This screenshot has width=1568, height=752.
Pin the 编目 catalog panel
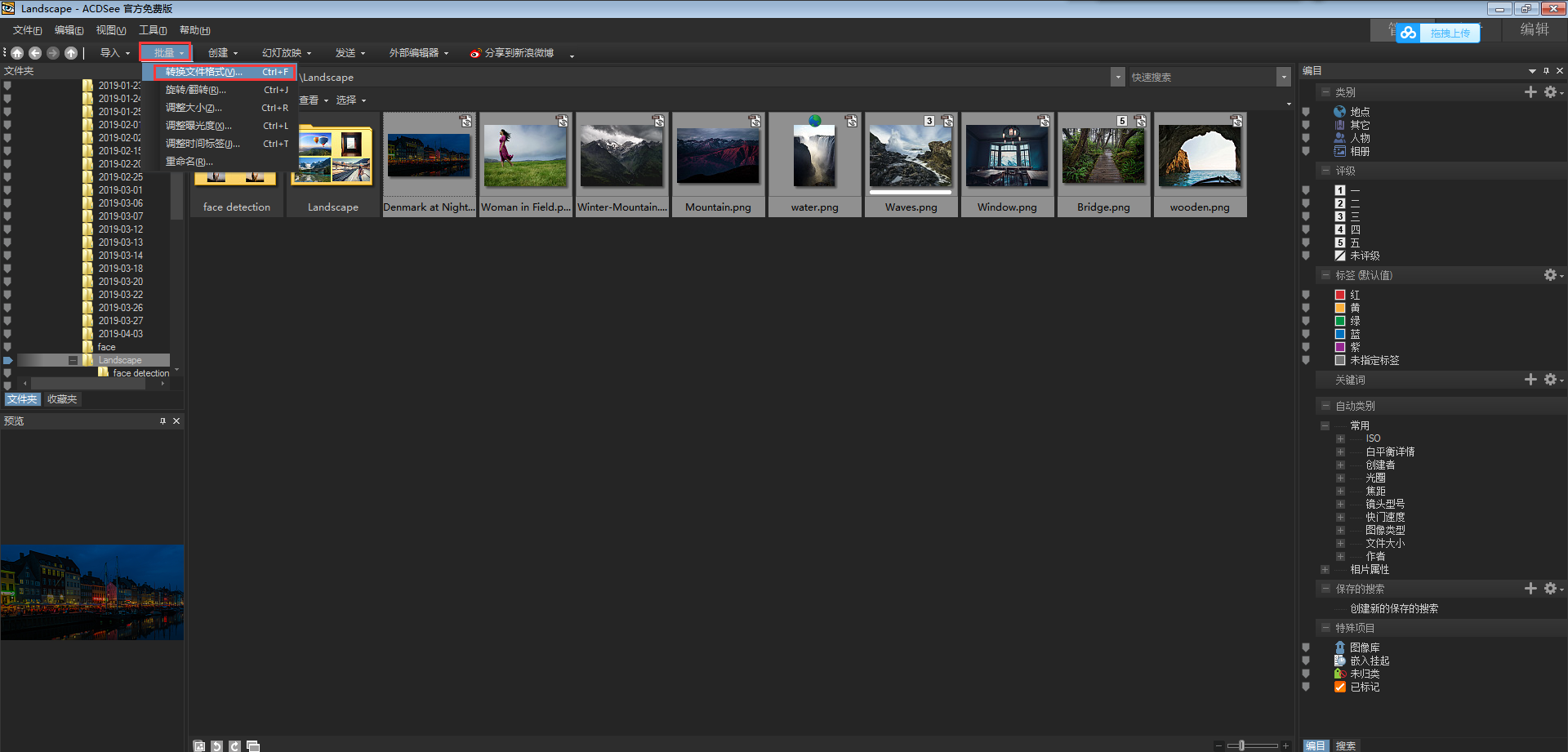(x=1546, y=71)
